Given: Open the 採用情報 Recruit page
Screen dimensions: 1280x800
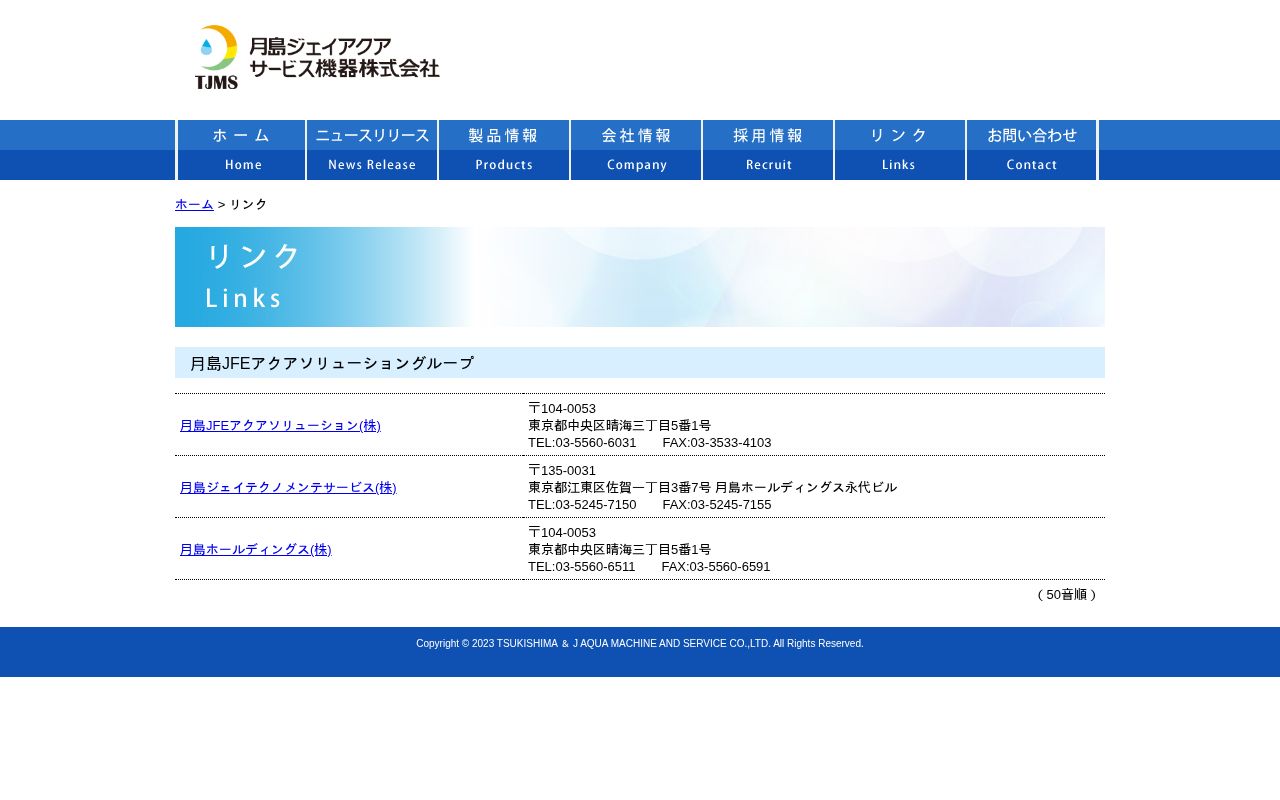Looking at the screenshot, I should click(768, 150).
